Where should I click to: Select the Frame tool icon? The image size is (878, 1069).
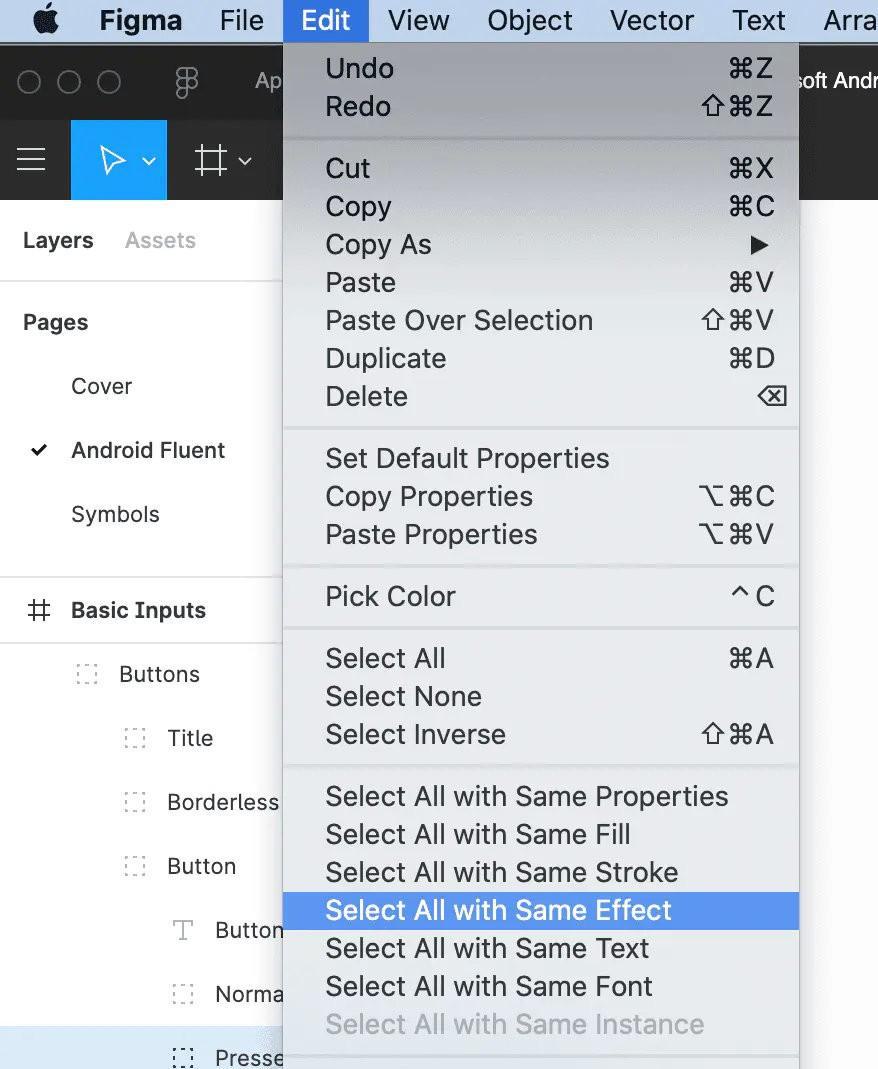210,160
